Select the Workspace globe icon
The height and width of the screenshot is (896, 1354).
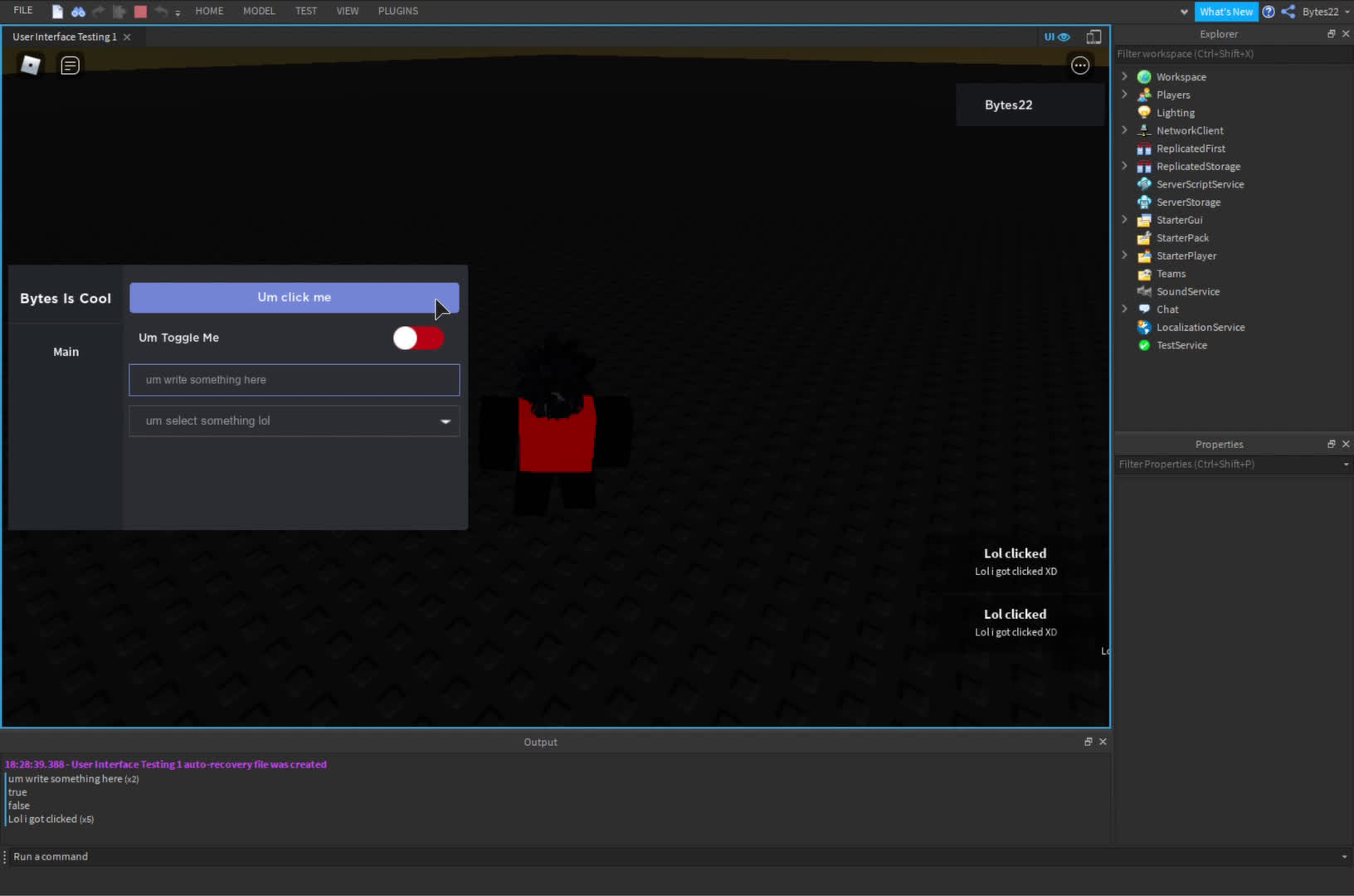[1144, 76]
